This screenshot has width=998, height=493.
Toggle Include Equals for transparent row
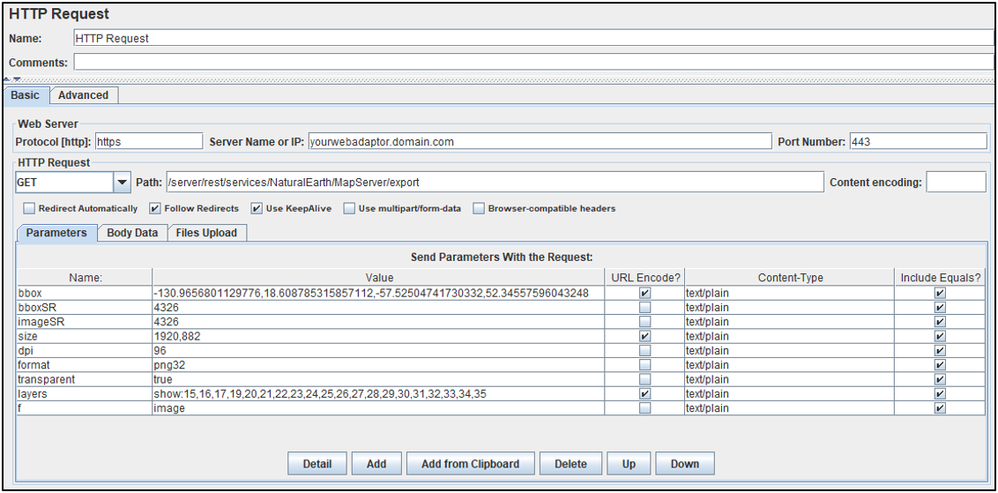coord(940,379)
